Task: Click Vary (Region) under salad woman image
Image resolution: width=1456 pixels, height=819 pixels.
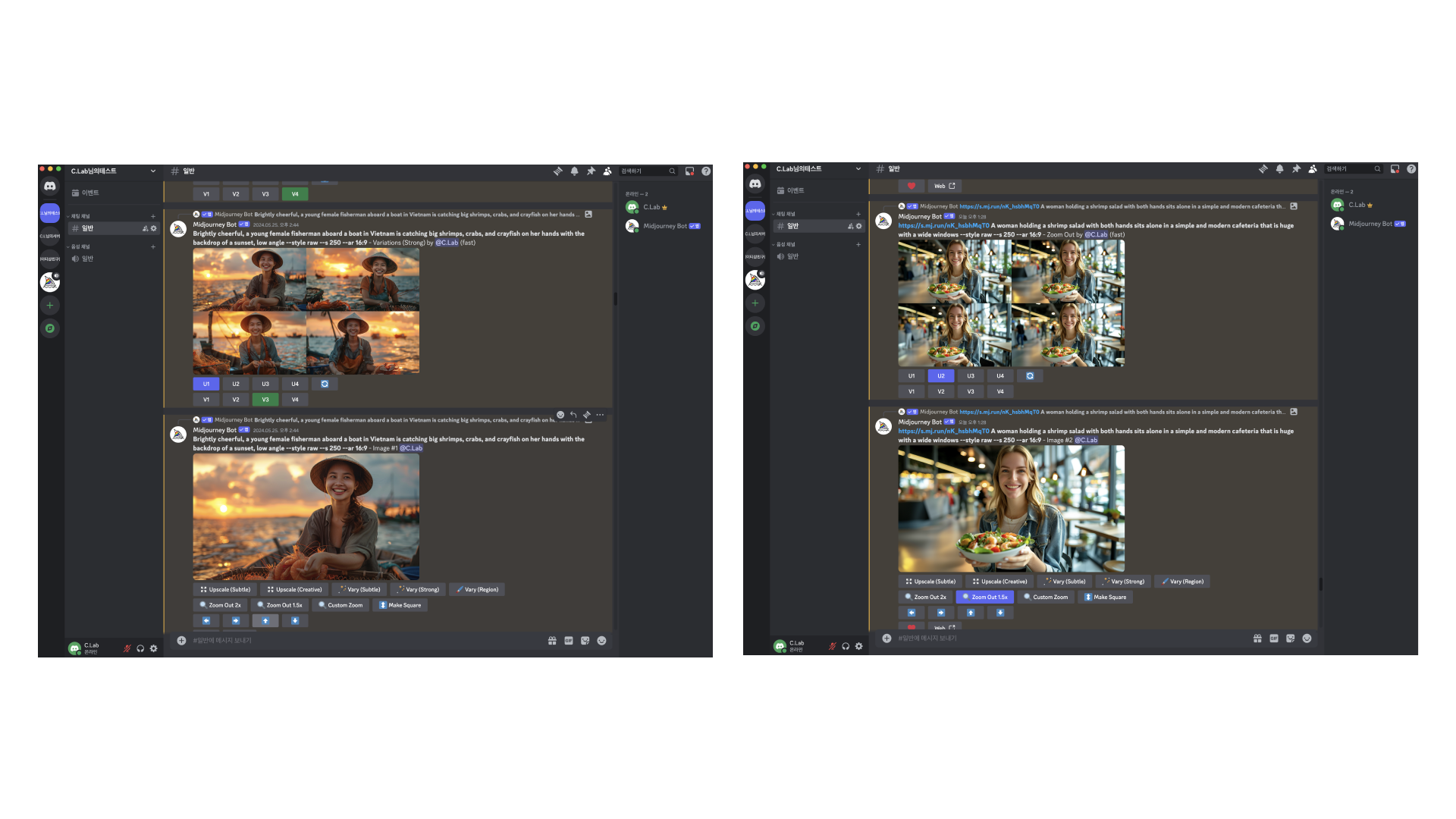Action: coord(1182,582)
